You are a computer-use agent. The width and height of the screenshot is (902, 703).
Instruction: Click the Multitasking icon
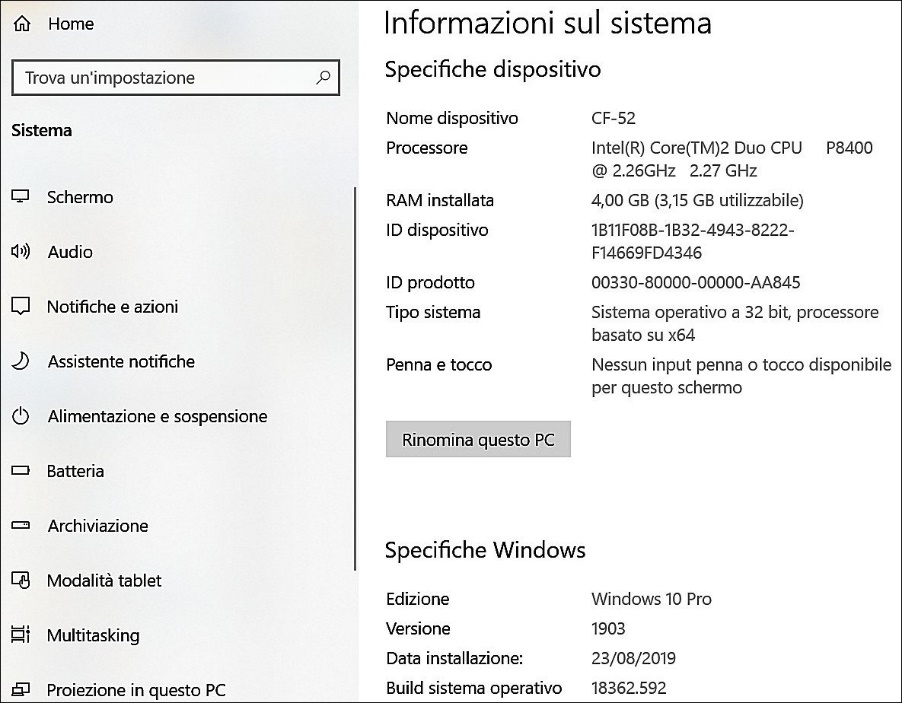tap(20, 635)
